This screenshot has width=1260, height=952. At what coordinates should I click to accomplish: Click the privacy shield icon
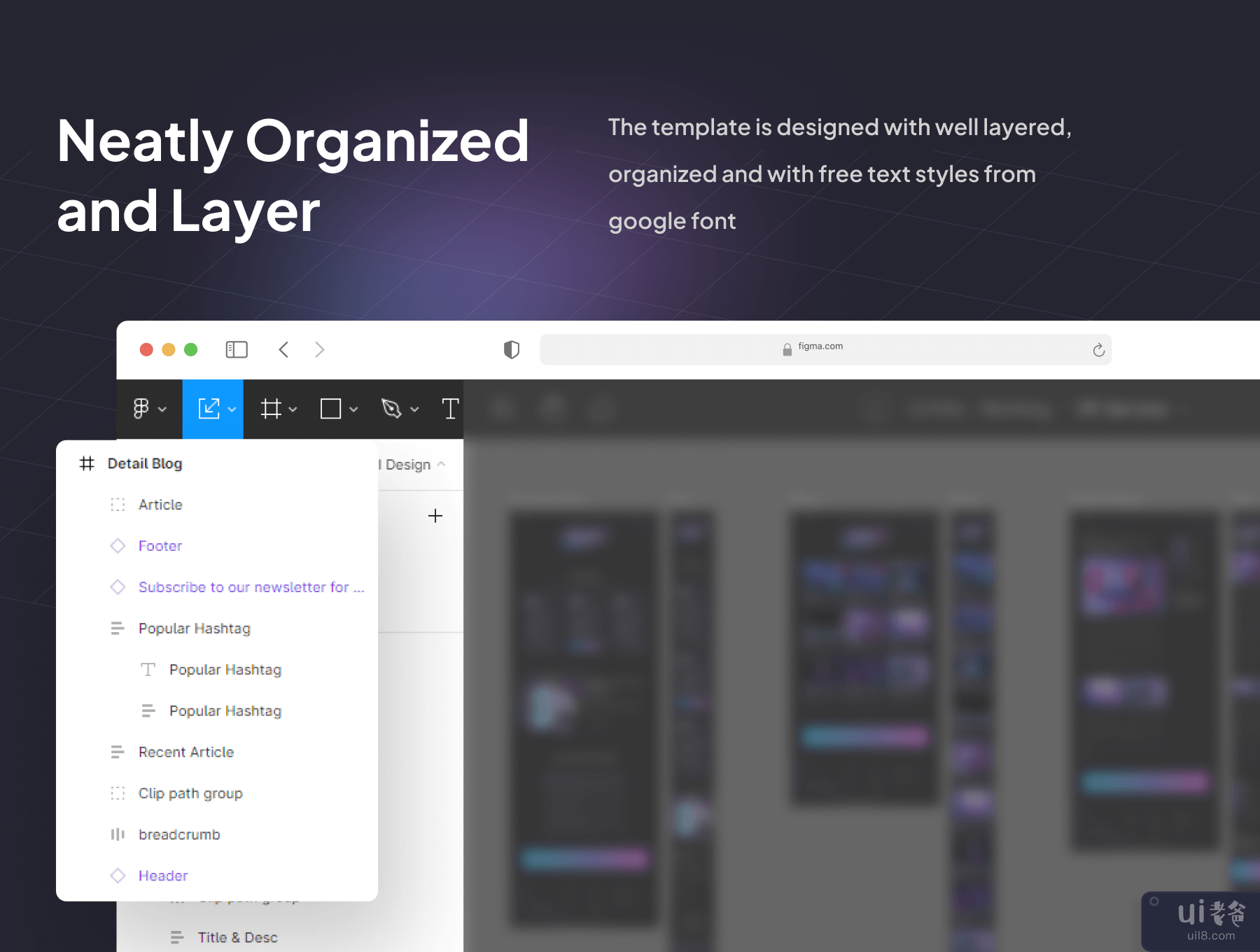point(512,349)
